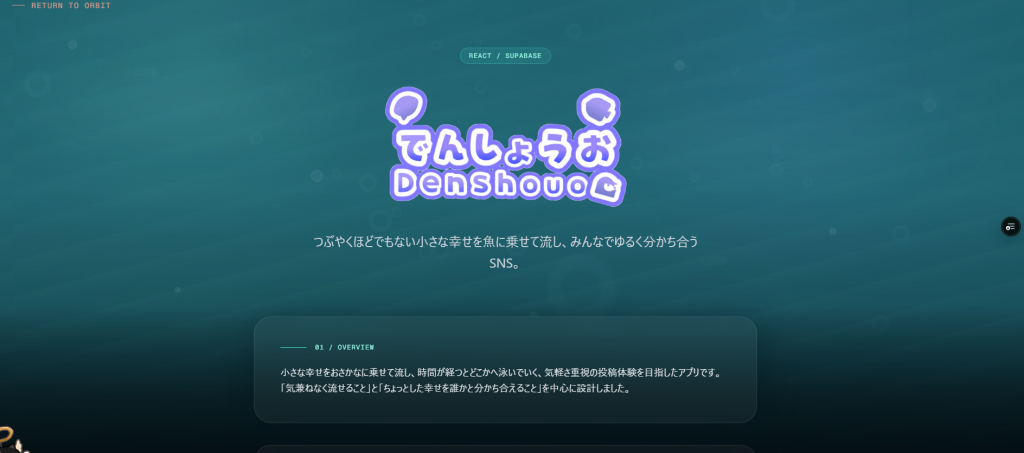Click the tagline starting with つぶやくほどでもない
Viewport: 1024px width, 453px height.
pos(505,242)
